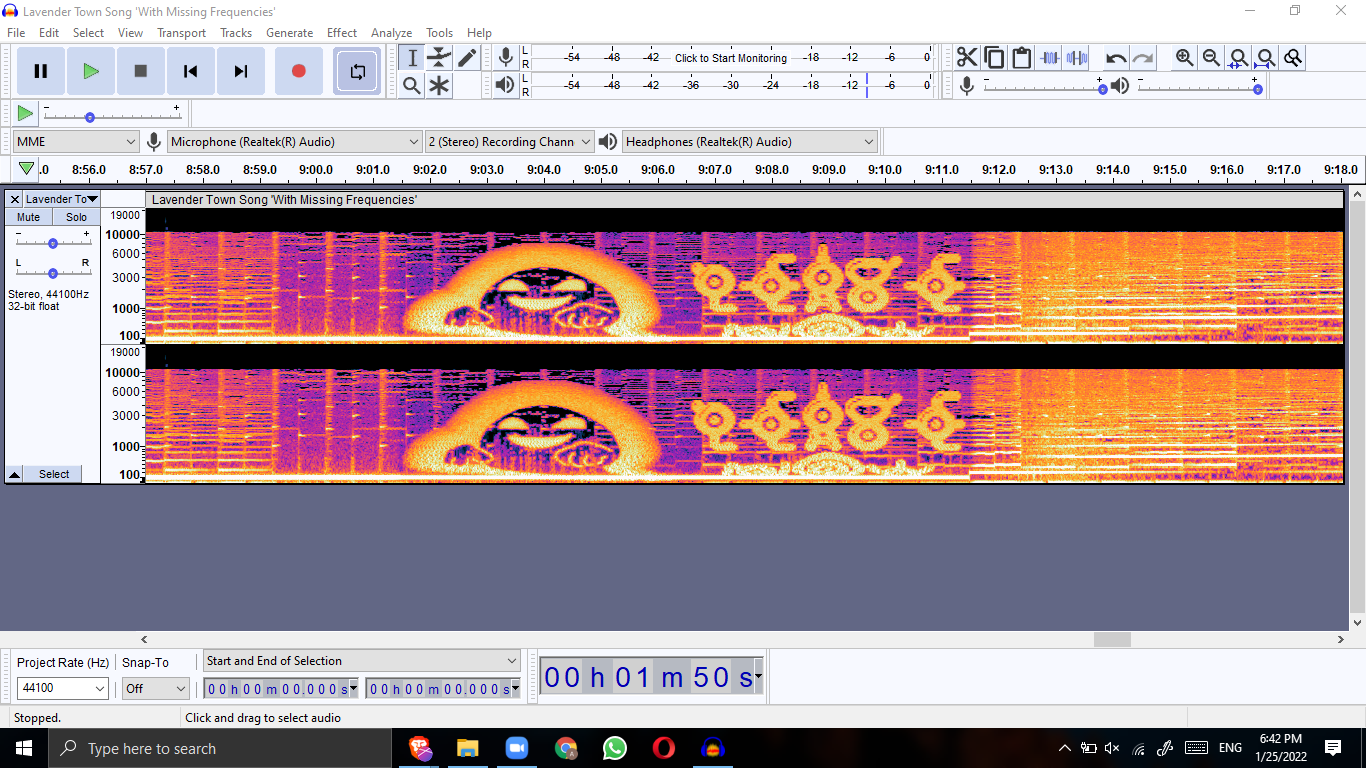This screenshot has width=1366, height=768.
Task: Click the record meter microphone icon
Action: 506,58
